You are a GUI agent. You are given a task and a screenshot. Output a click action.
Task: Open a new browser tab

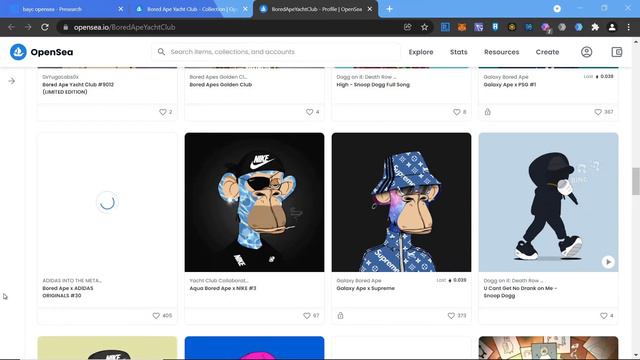[x=389, y=9]
